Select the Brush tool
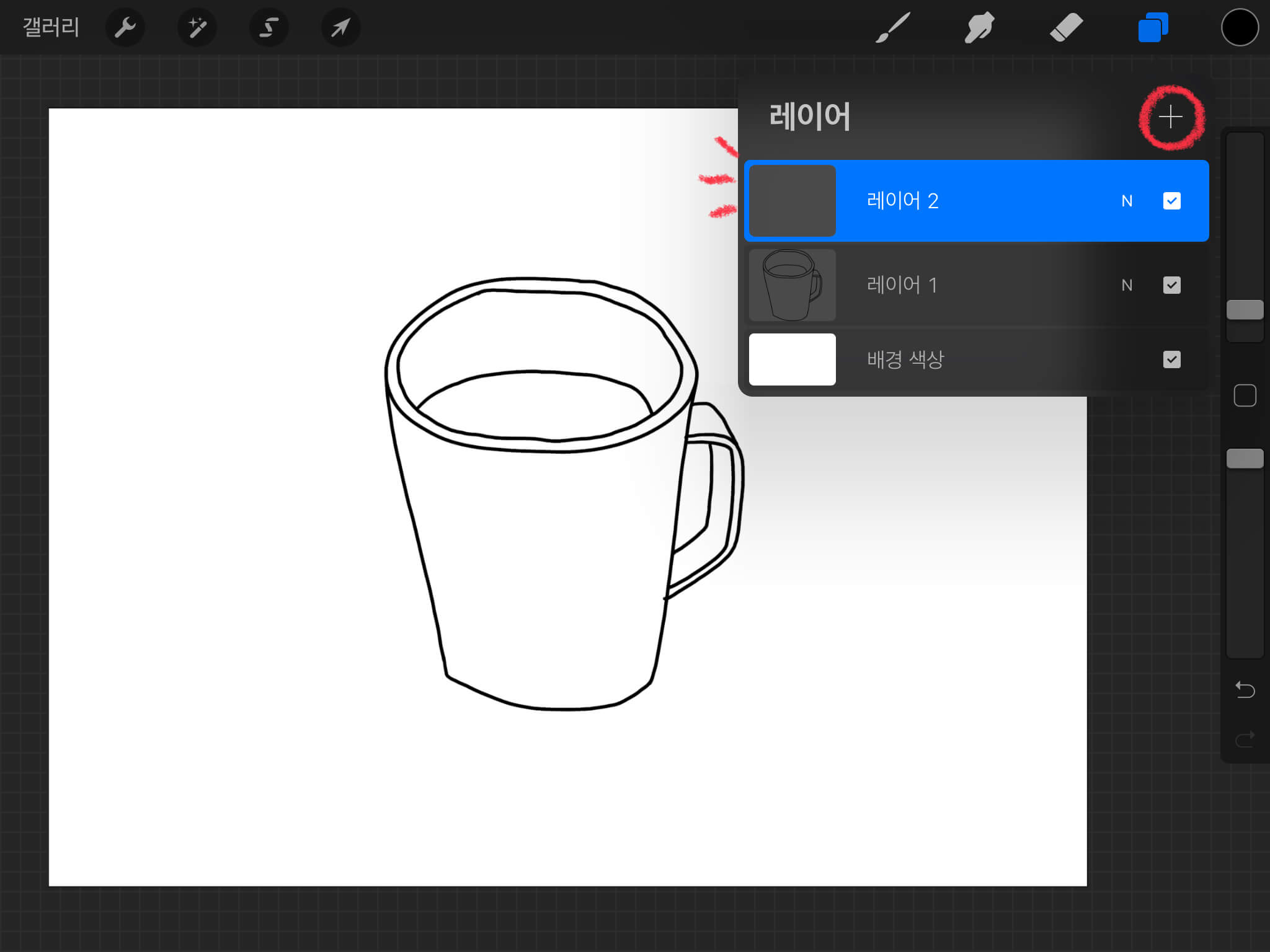The width and height of the screenshot is (1270, 952). pyautogui.click(x=892, y=28)
